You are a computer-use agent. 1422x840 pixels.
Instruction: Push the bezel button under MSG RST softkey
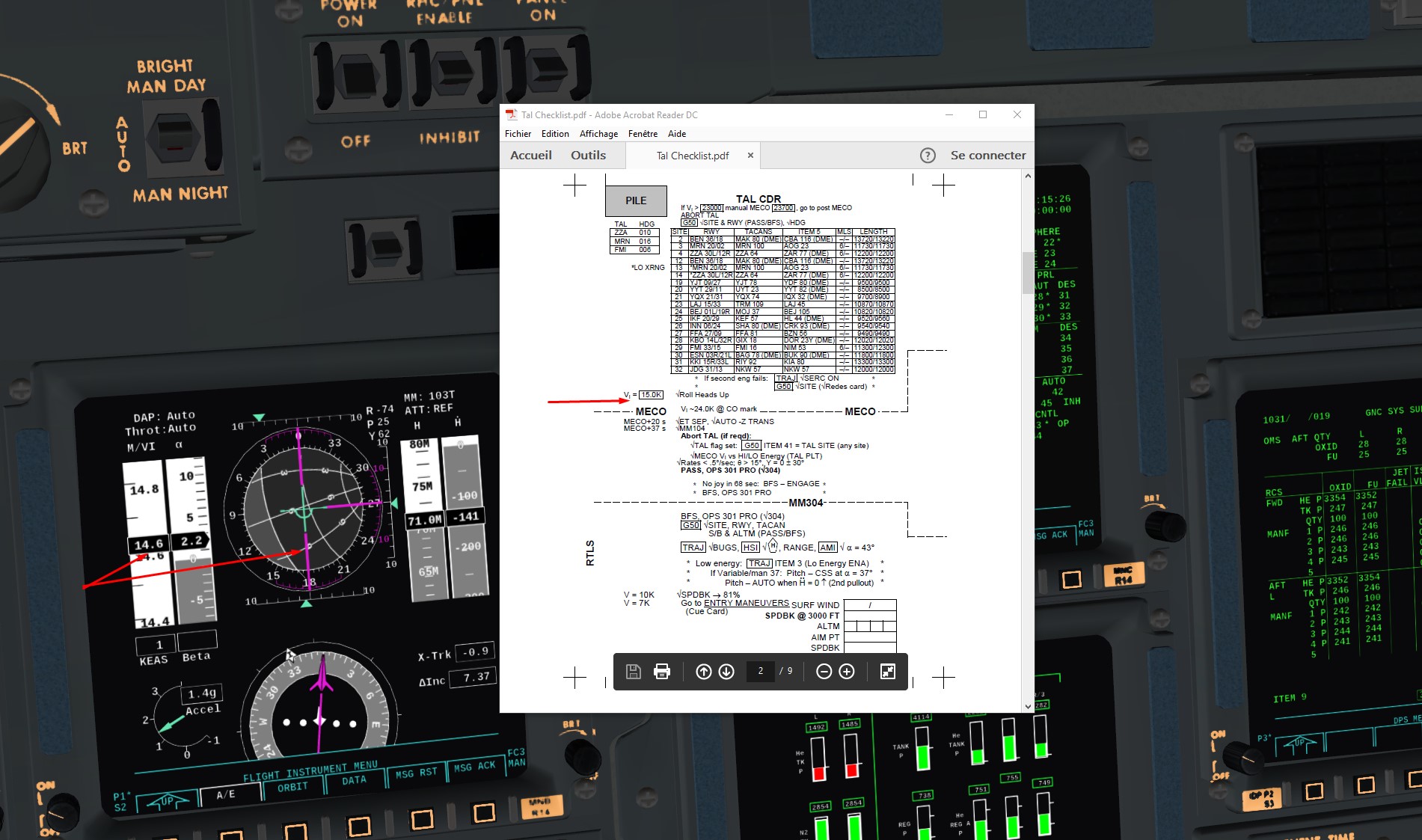coord(422,819)
